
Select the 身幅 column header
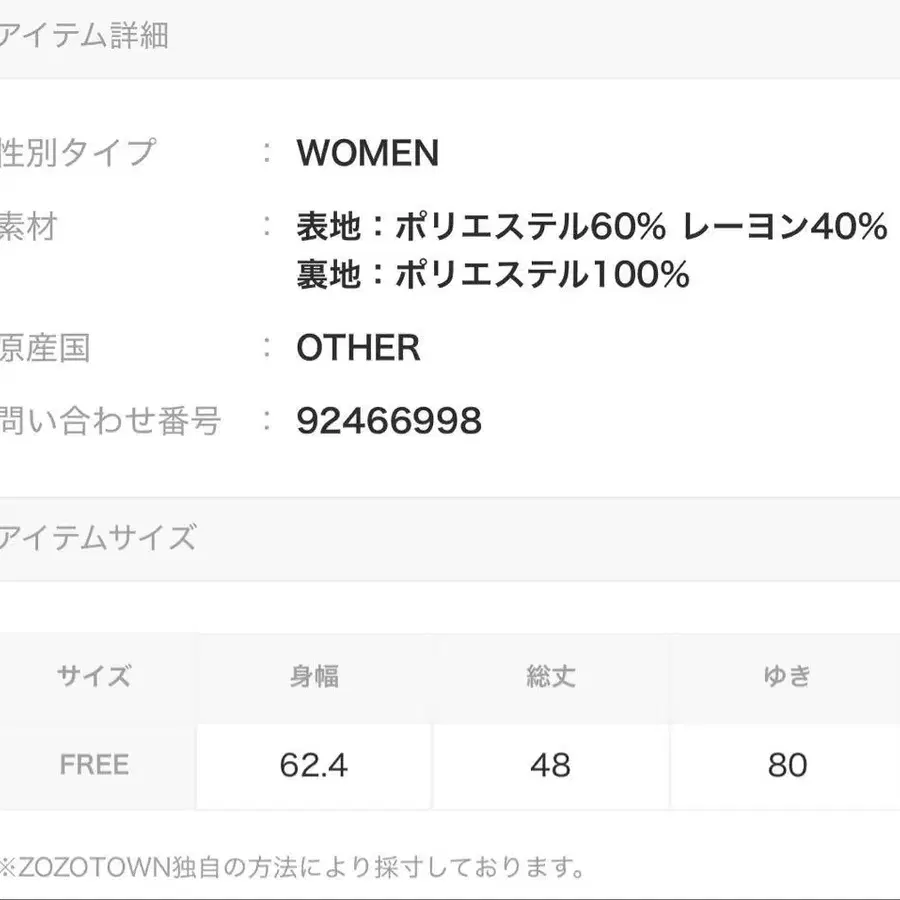(314, 676)
